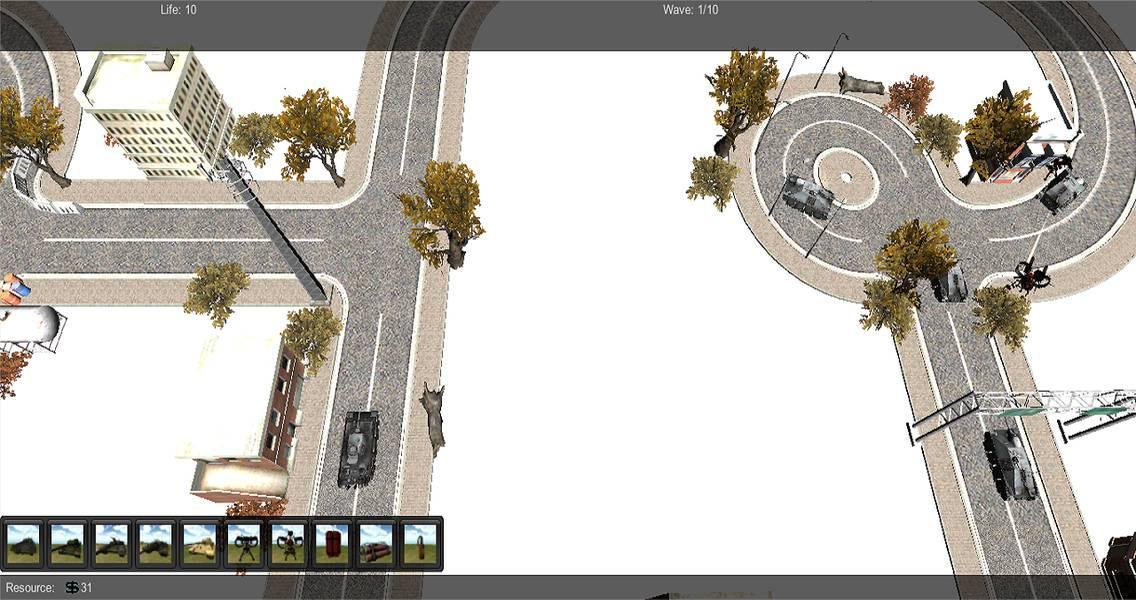Choose the grenade weapon in the last slot

(x=420, y=543)
